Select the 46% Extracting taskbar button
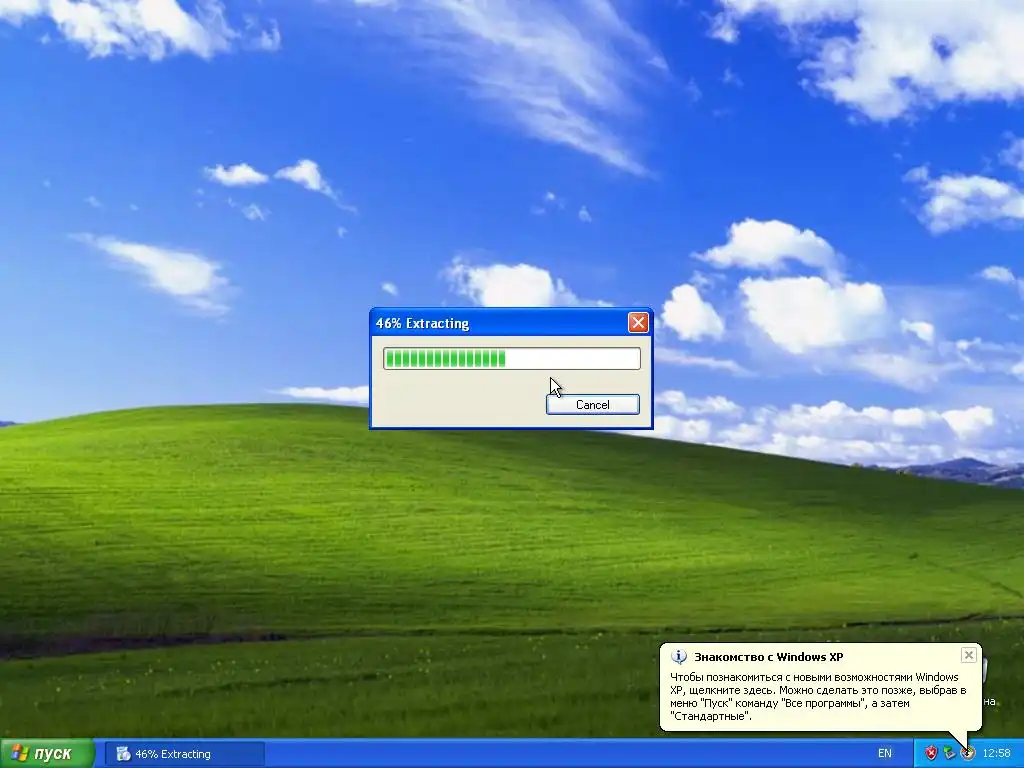 (185, 754)
